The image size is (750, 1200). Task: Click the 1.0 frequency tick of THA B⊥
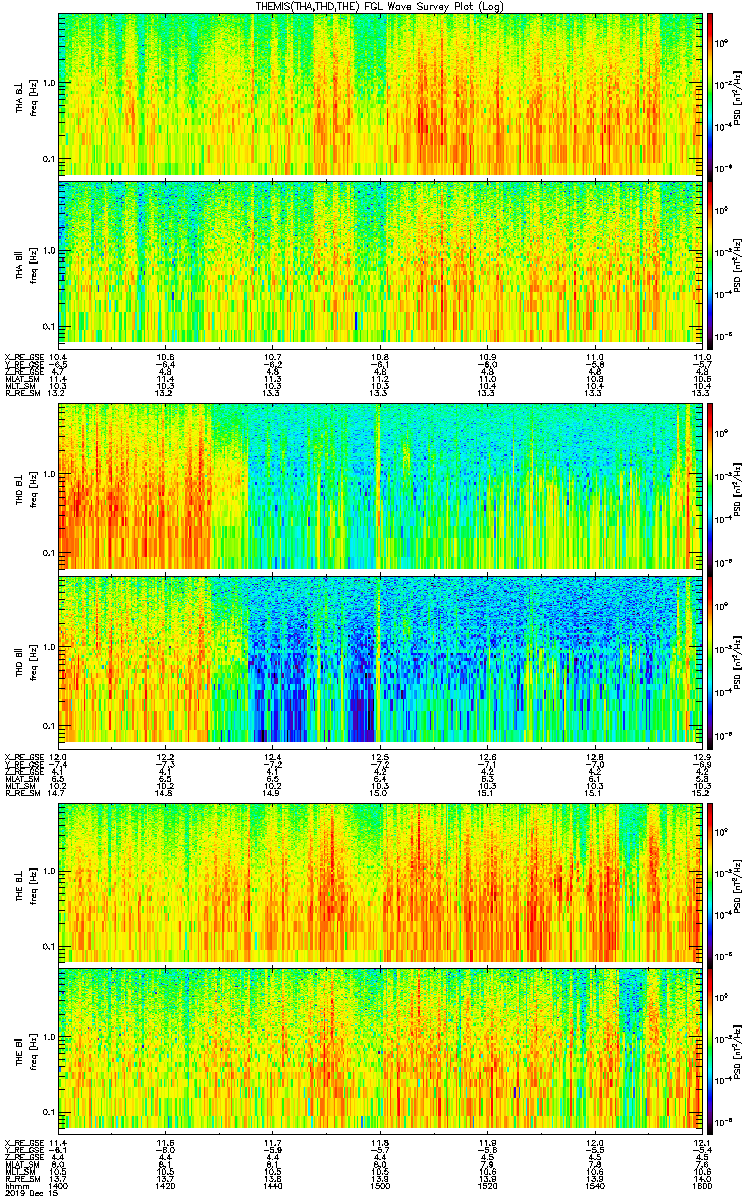point(49,83)
